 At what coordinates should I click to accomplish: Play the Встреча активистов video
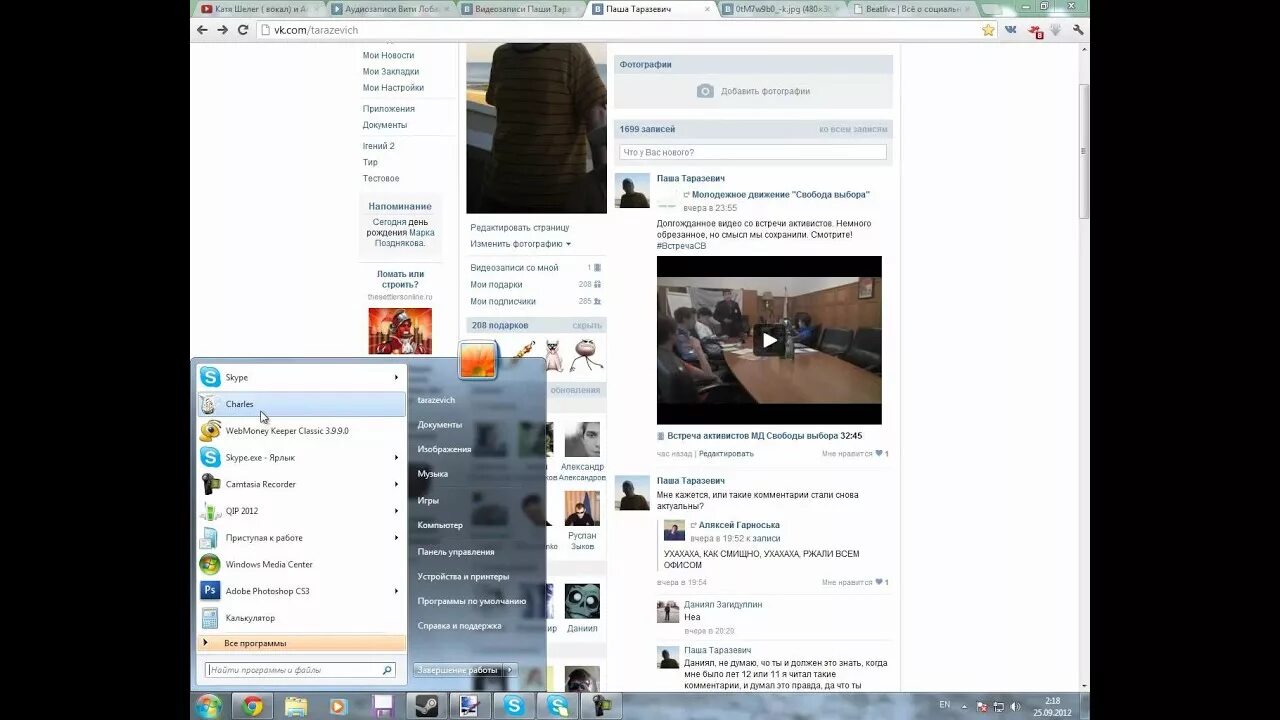pos(769,340)
